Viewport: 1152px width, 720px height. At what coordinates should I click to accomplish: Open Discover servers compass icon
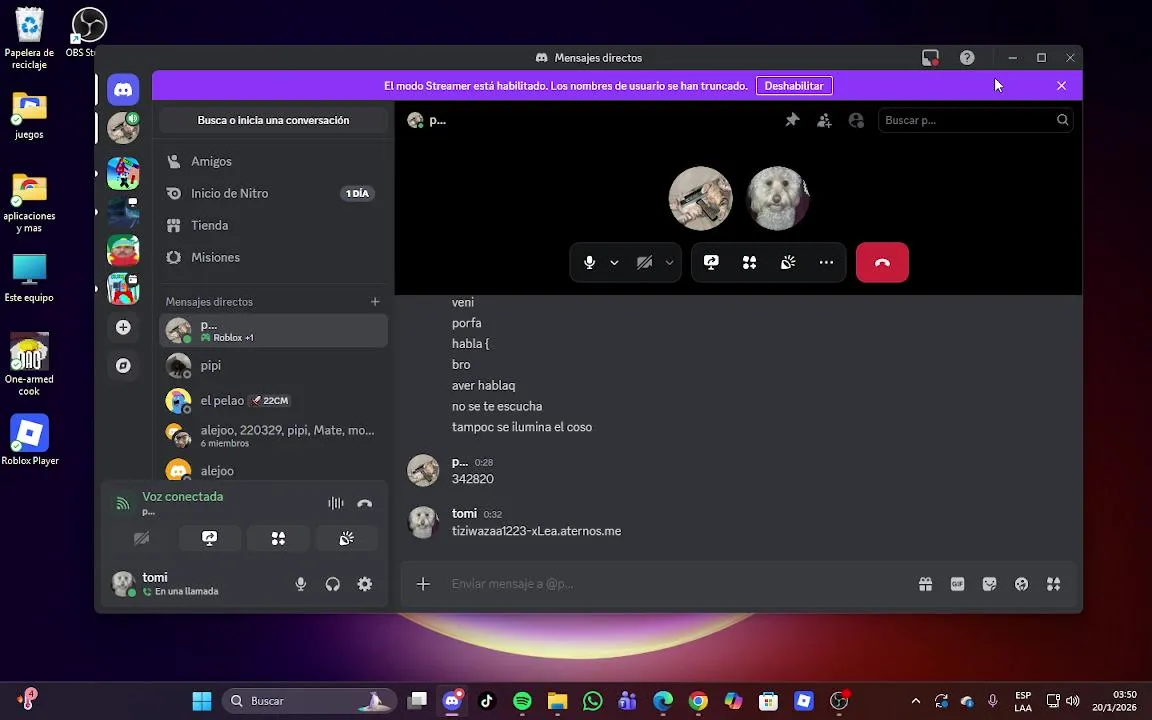123,366
